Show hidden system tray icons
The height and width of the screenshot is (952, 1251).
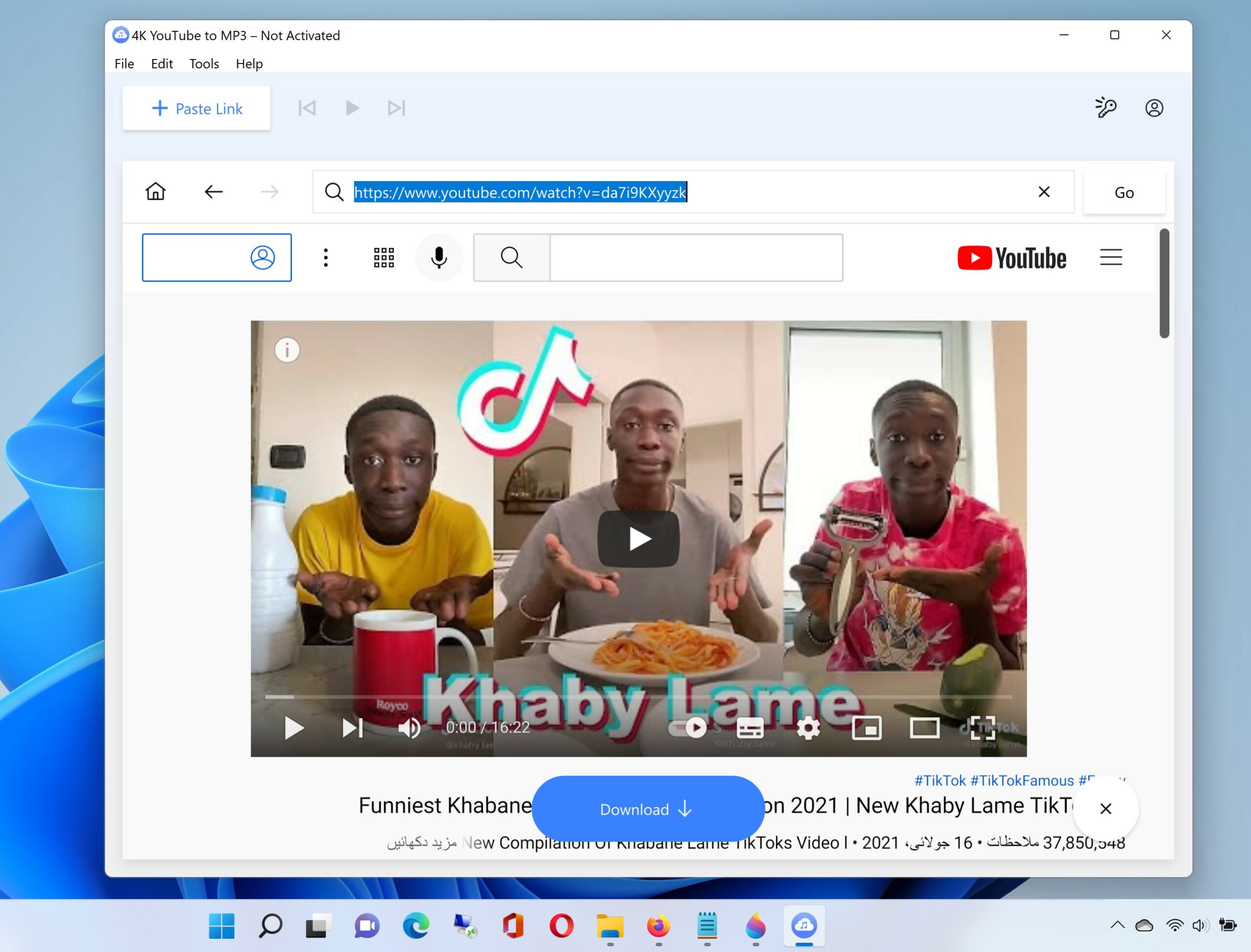pos(1117,925)
